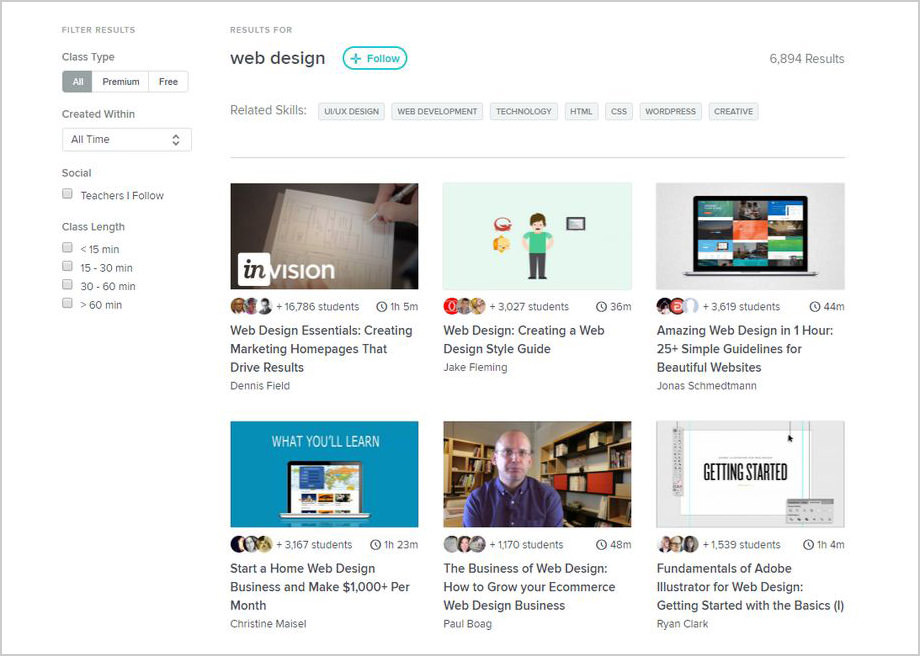The image size is (920, 656).
Task: Click the plus icon on Follow button
Action: tap(355, 59)
